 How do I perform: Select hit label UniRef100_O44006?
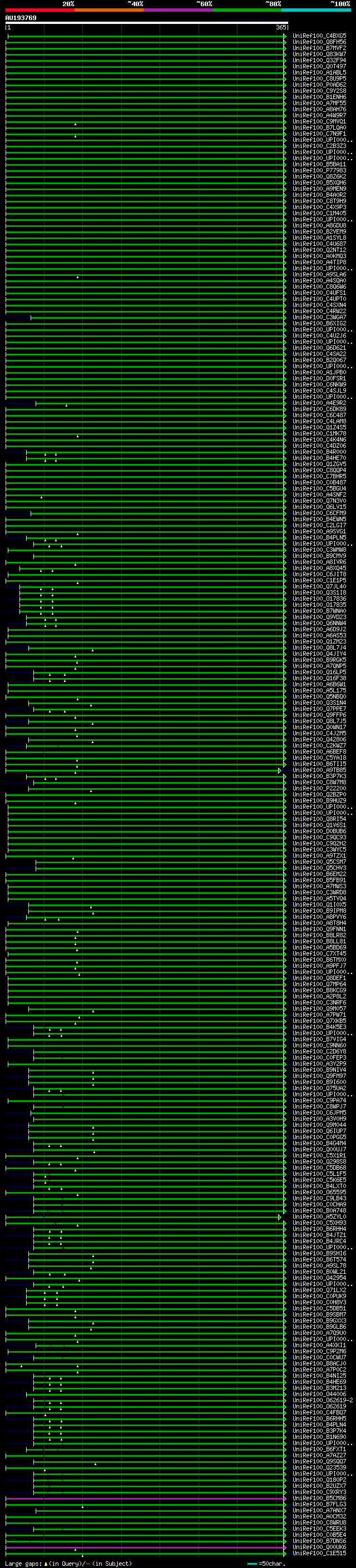coord(319,1394)
